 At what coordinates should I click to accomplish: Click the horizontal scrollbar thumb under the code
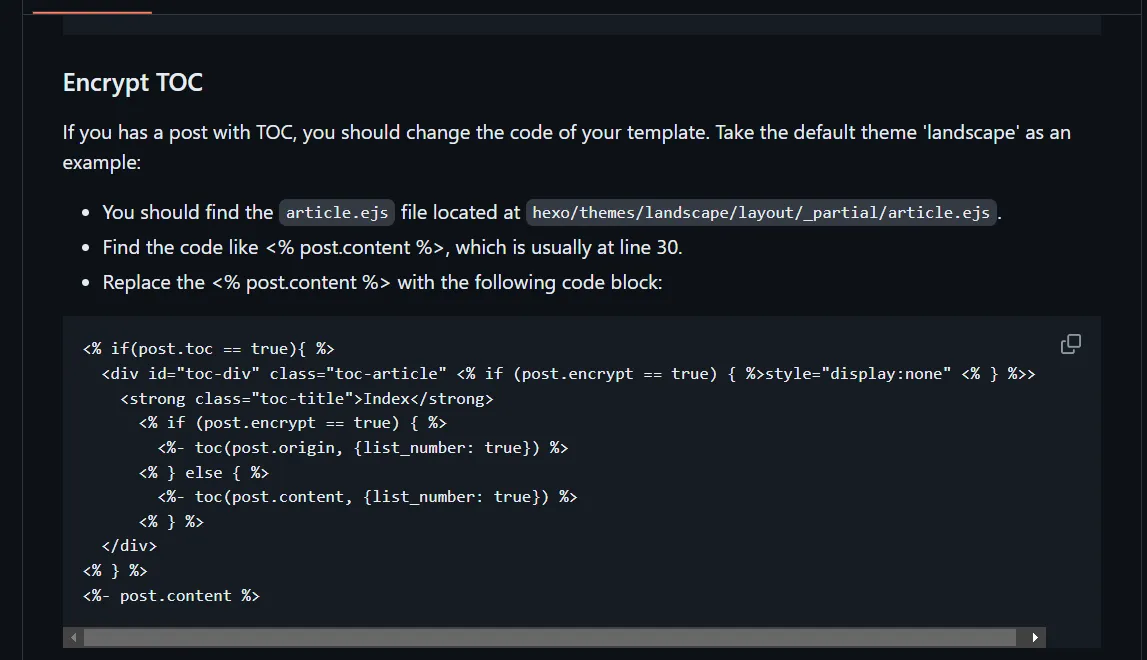(x=550, y=637)
